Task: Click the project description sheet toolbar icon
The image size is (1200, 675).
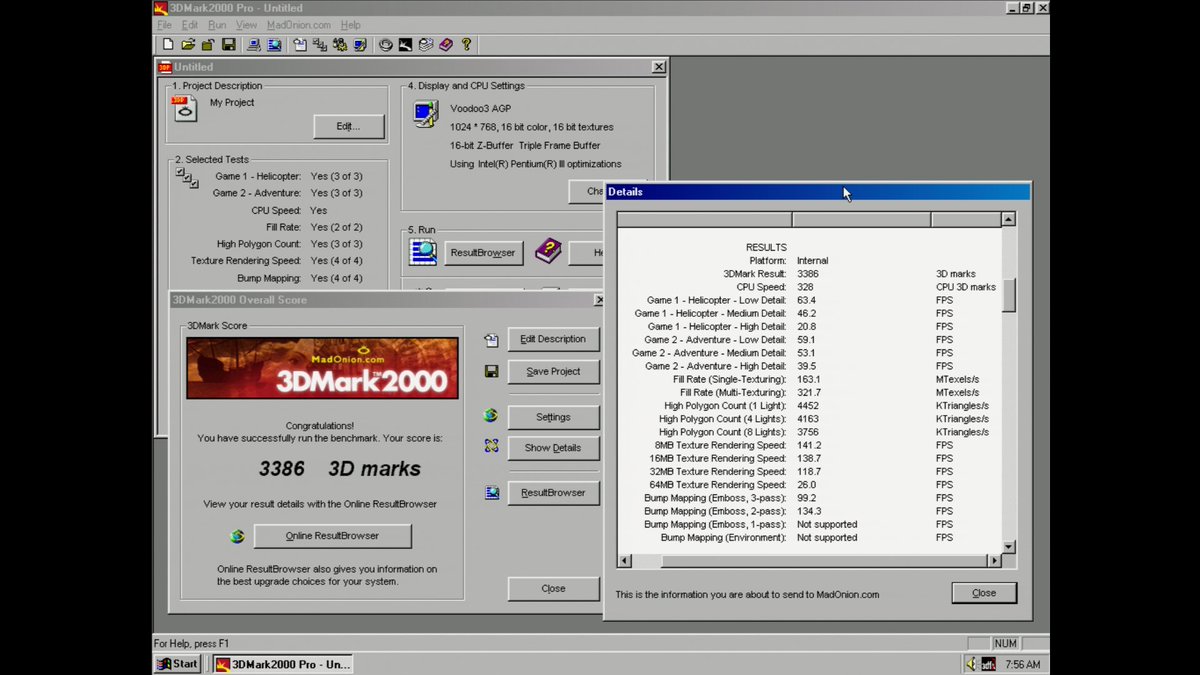Action: click(x=300, y=45)
